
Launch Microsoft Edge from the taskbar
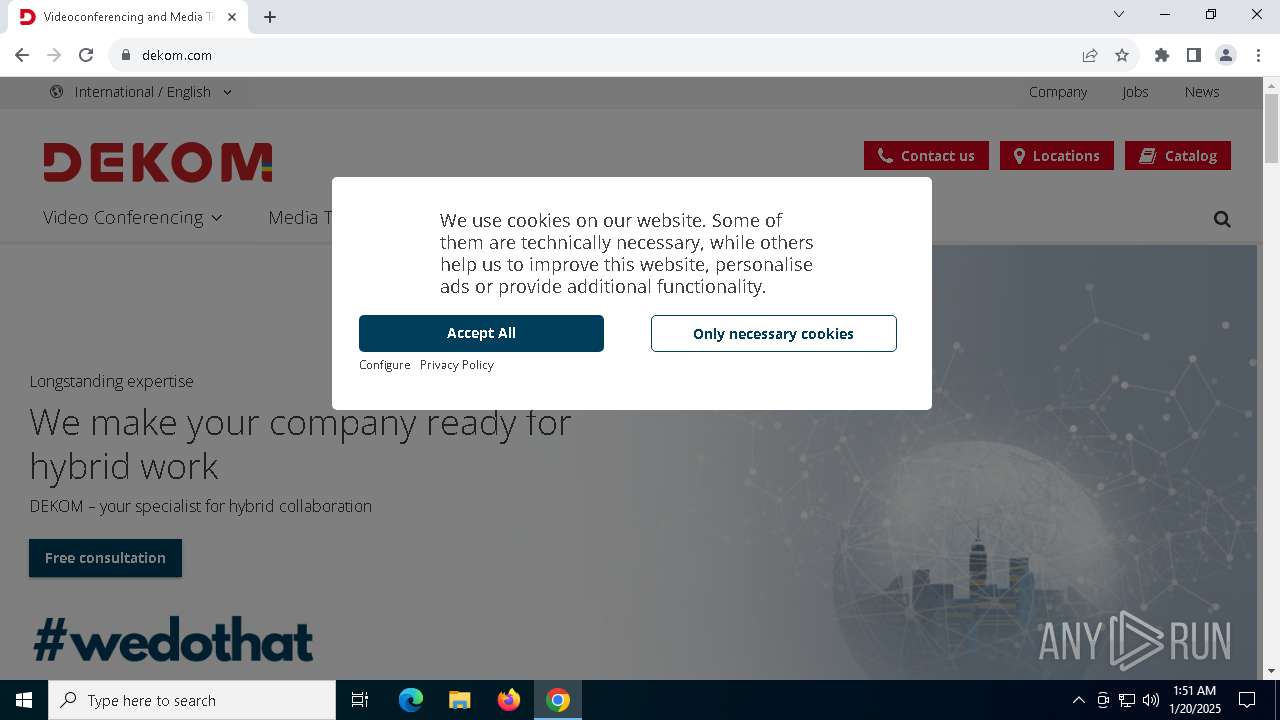411,700
